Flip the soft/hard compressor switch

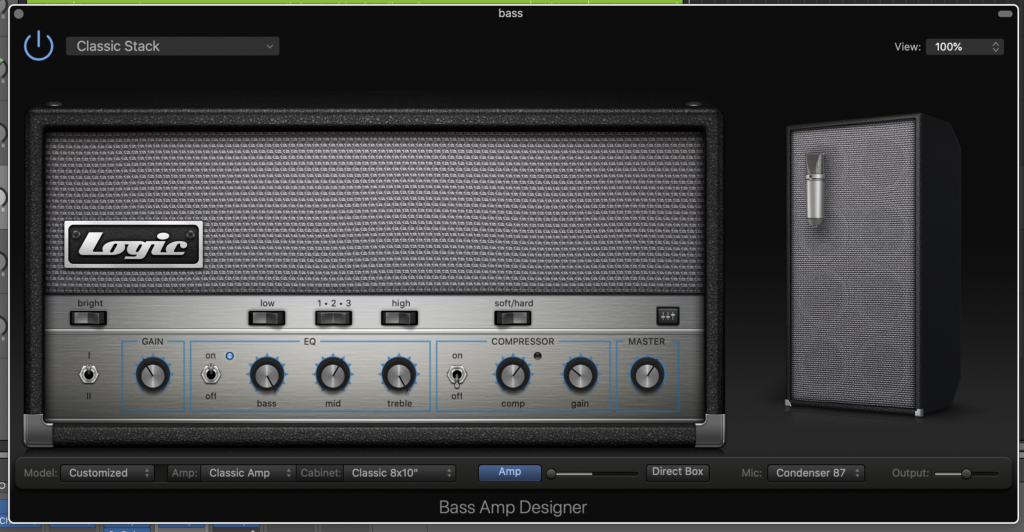[513, 319]
